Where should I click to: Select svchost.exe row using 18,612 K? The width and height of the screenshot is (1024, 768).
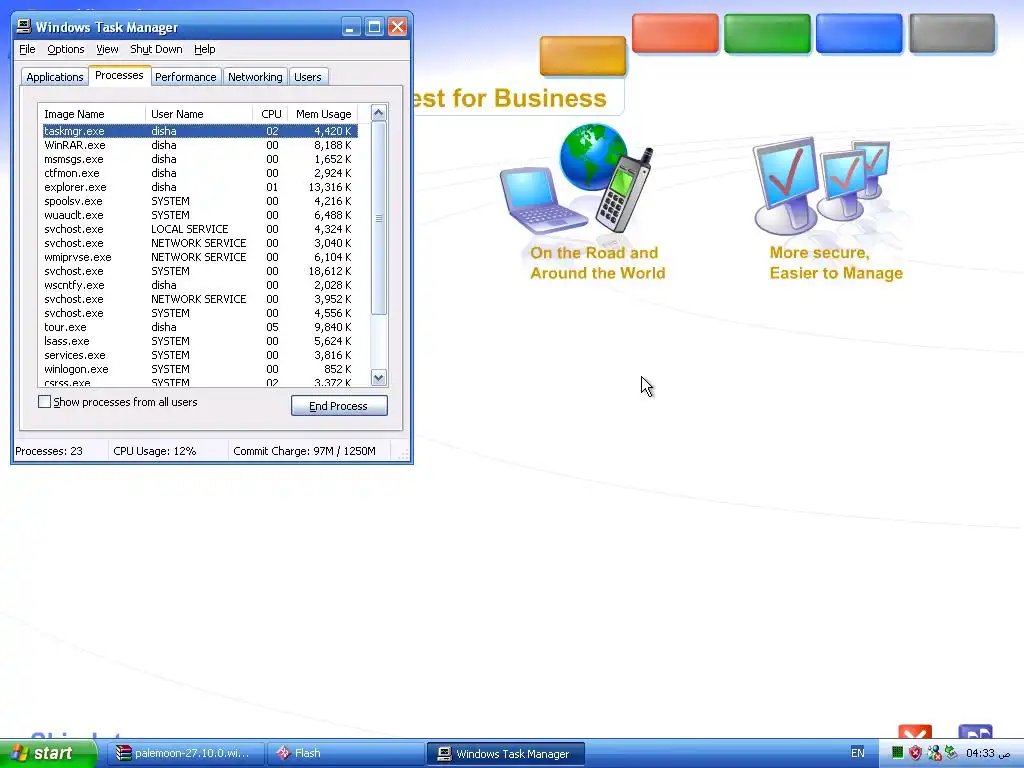tap(200, 271)
